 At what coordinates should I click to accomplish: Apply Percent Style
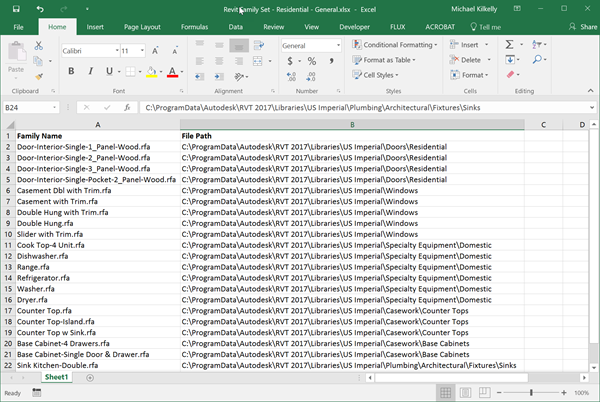click(311, 61)
